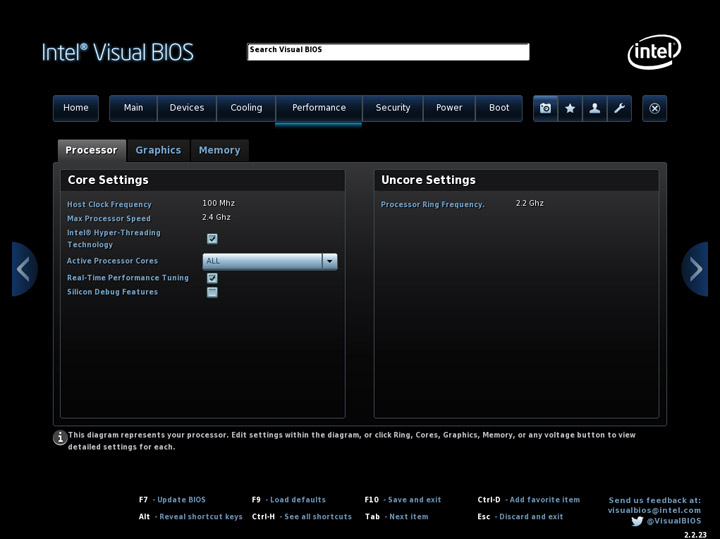Click Next item link
The width and height of the screenshot is (720, 539).
point(409,517)
